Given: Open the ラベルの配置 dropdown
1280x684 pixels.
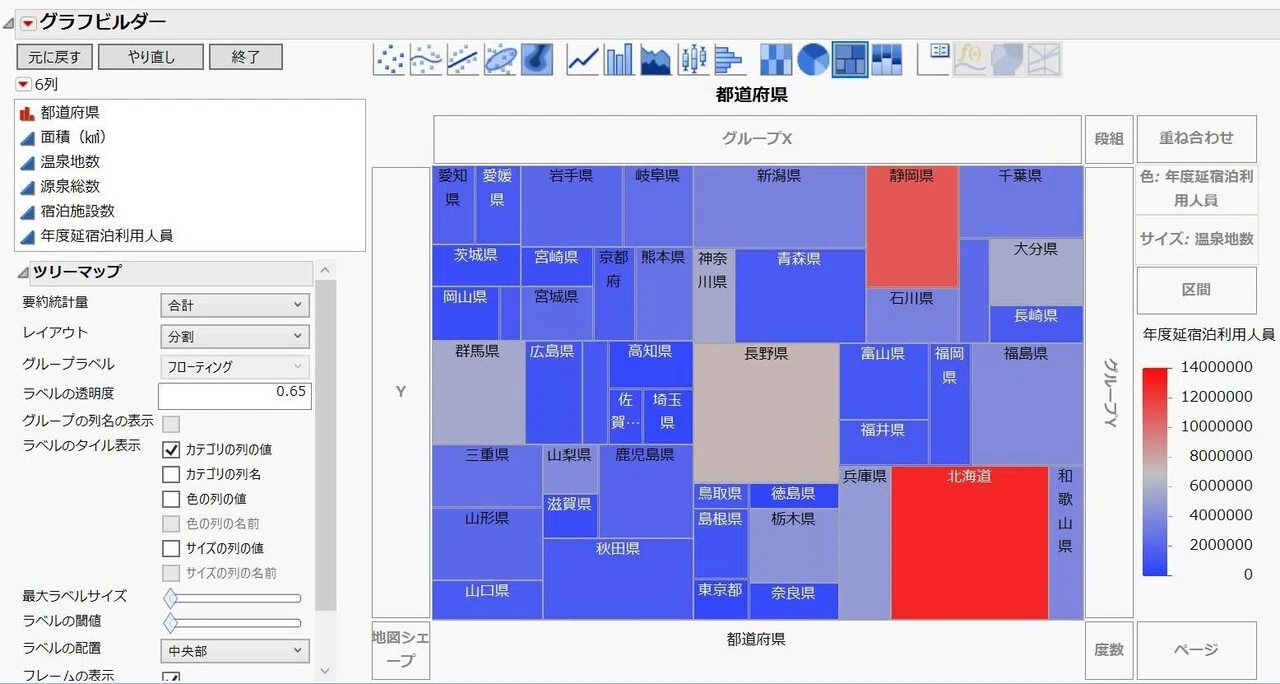Looking at the screenshot, I should point(235,651).
